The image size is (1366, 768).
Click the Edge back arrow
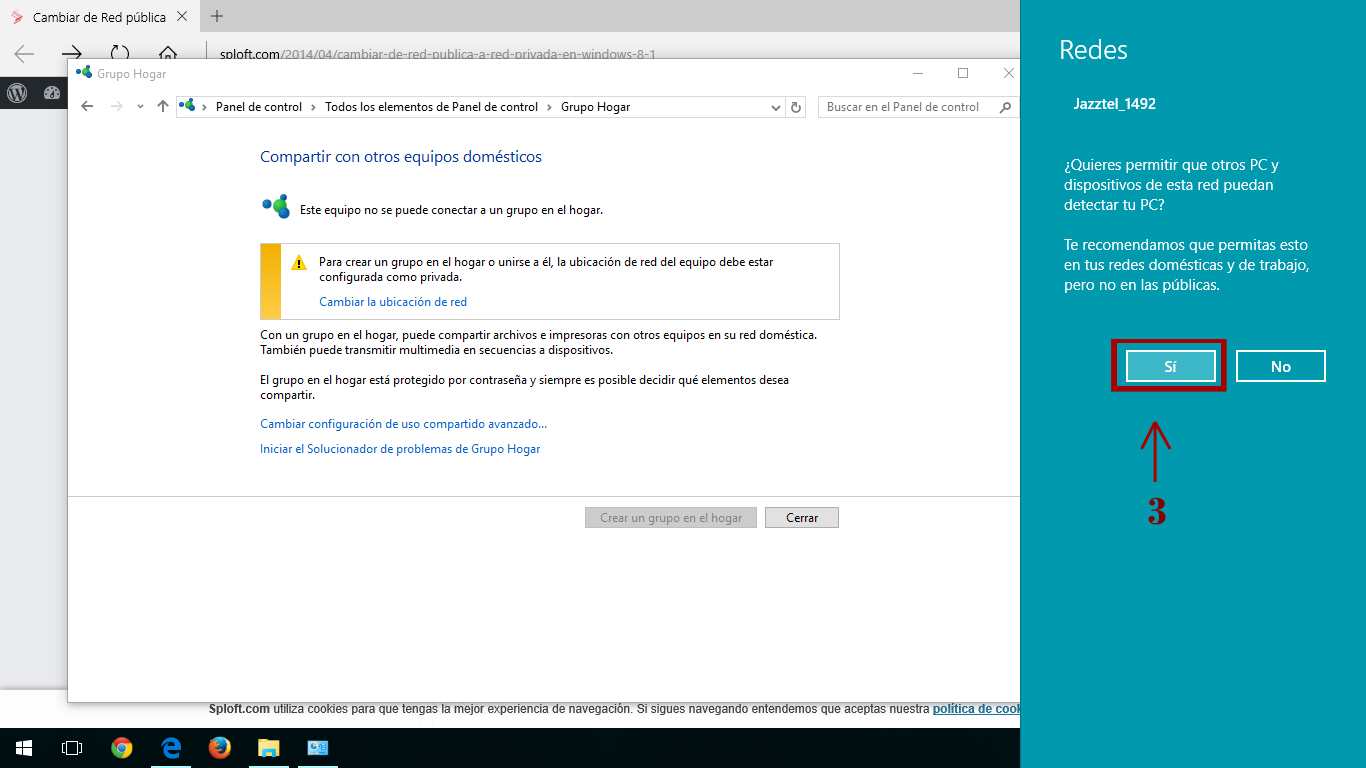pos(24,54)
